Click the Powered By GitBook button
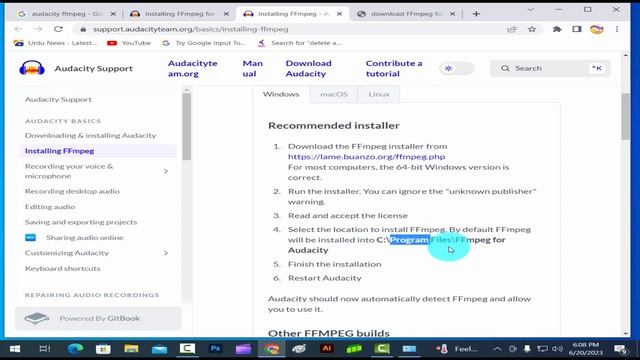This screenshot has height=360, width=640. (98, 318)
